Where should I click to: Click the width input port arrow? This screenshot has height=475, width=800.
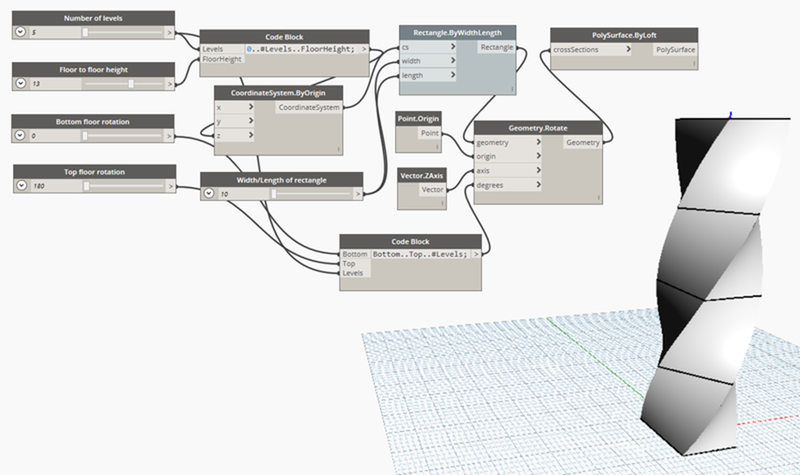[453, 60]
